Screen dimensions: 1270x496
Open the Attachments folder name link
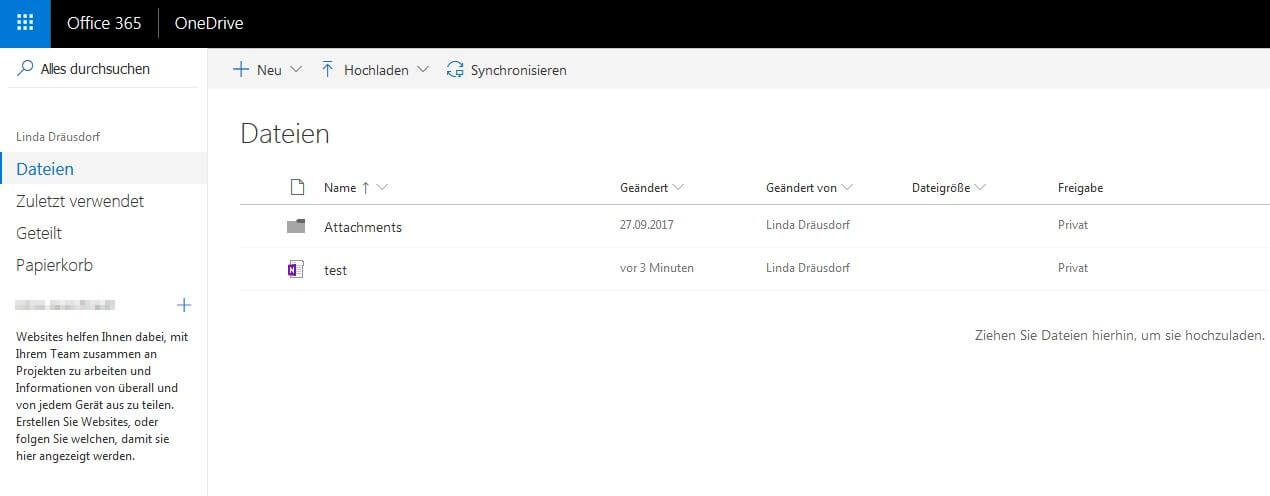tap(362, 227)
